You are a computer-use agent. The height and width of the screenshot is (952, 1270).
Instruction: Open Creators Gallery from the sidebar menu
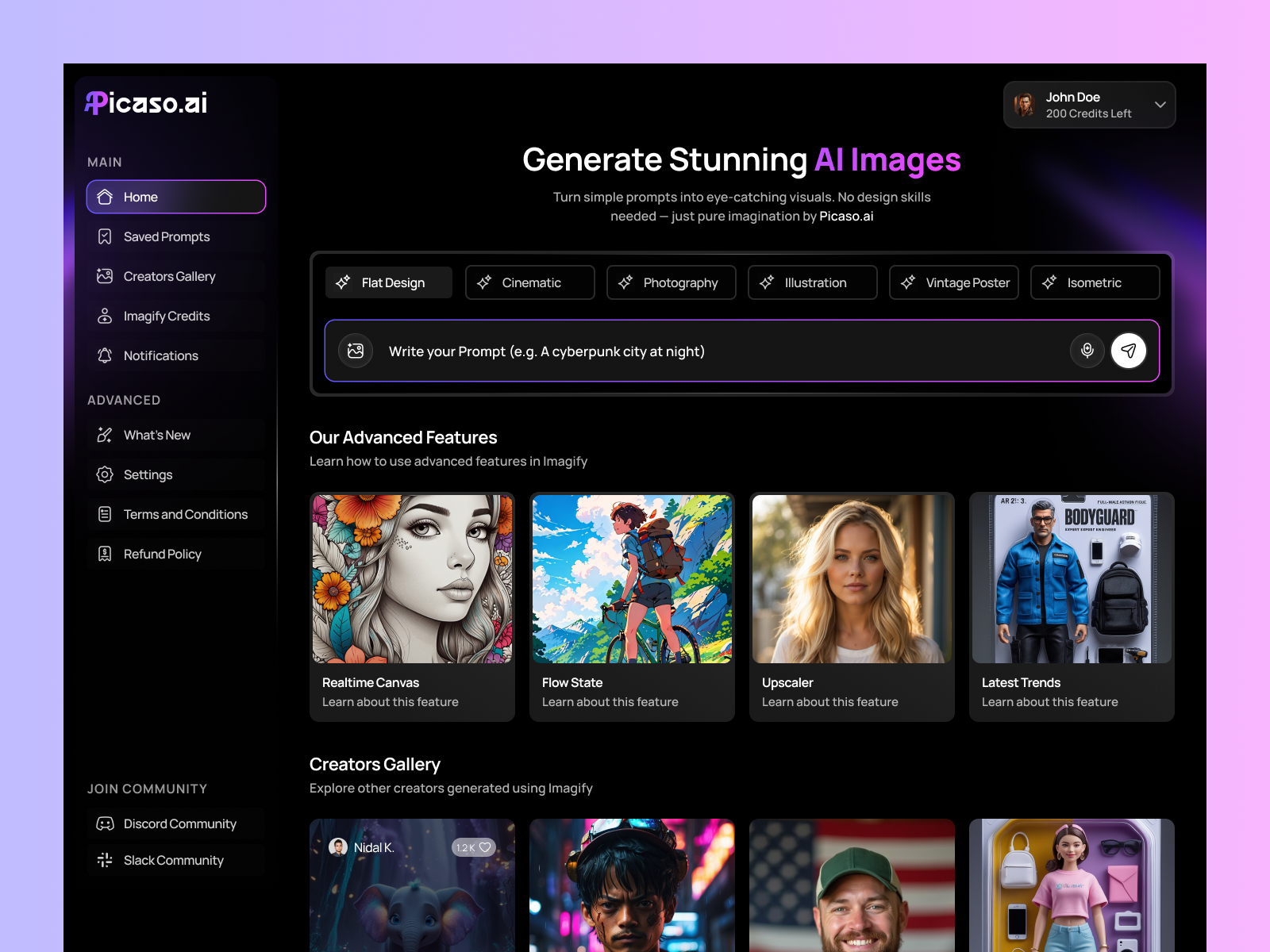point(169,276)
